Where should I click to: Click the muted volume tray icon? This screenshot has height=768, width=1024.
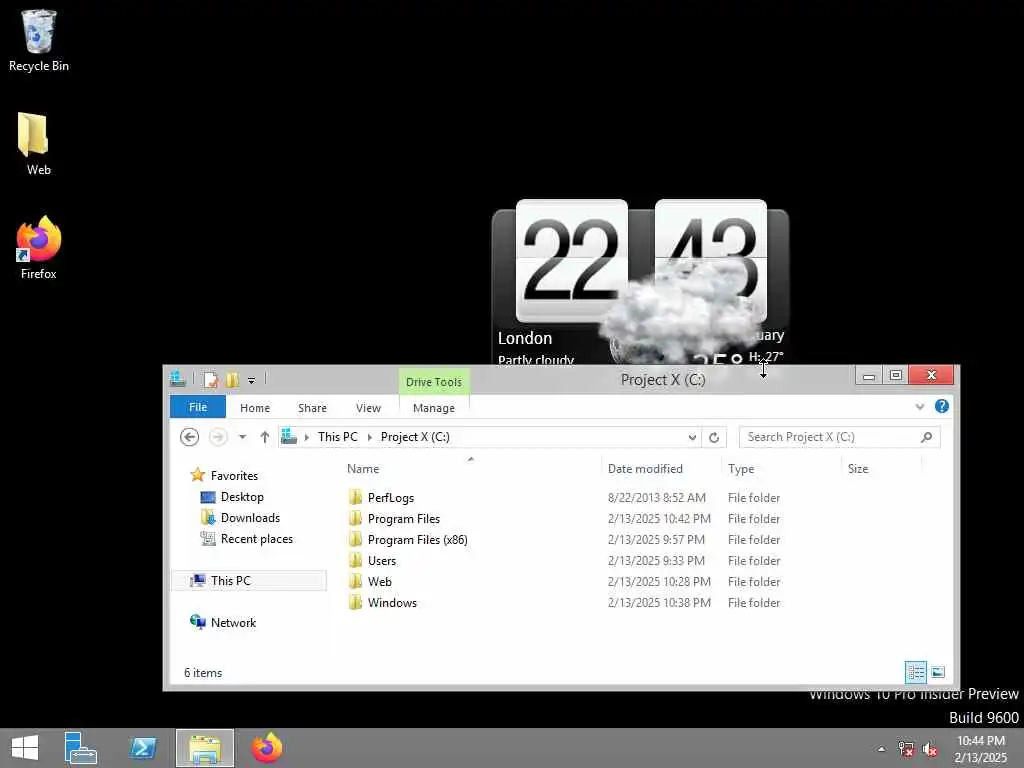(930, 750)
